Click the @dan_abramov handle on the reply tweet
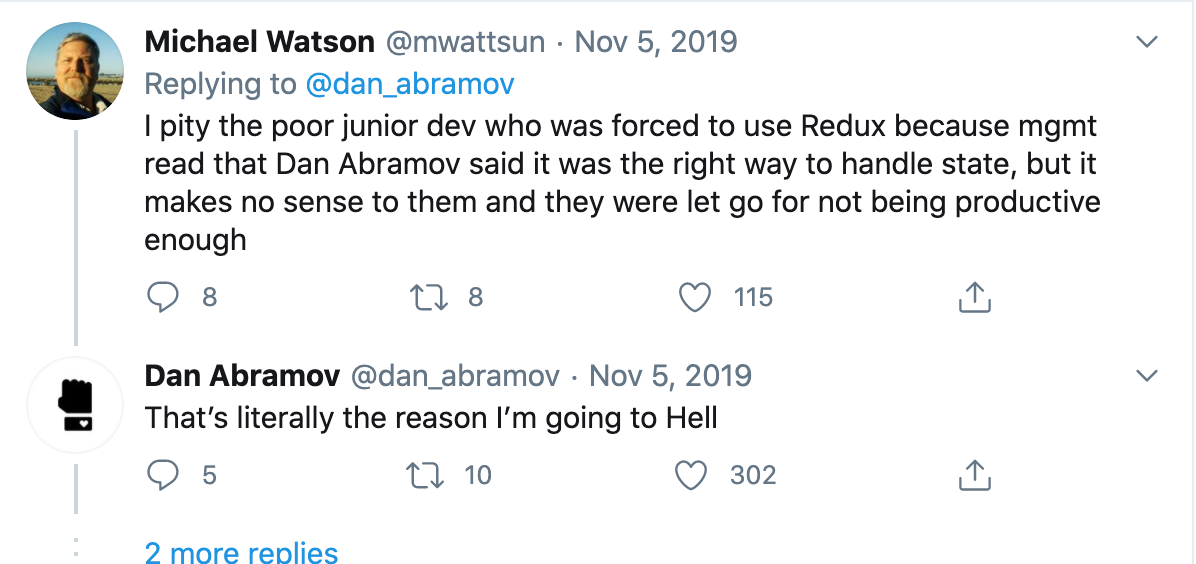The image size is (1196, 564). (455, 376)
